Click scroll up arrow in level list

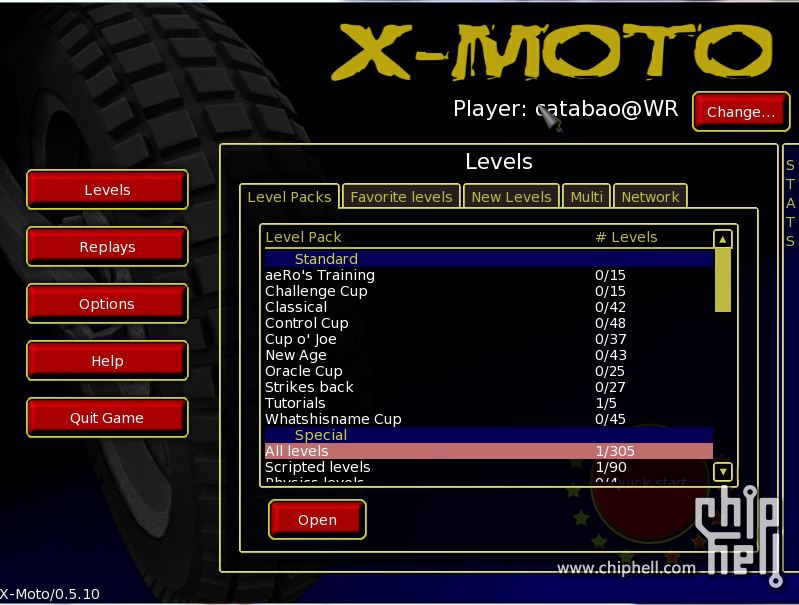click(x=723, y=239)
